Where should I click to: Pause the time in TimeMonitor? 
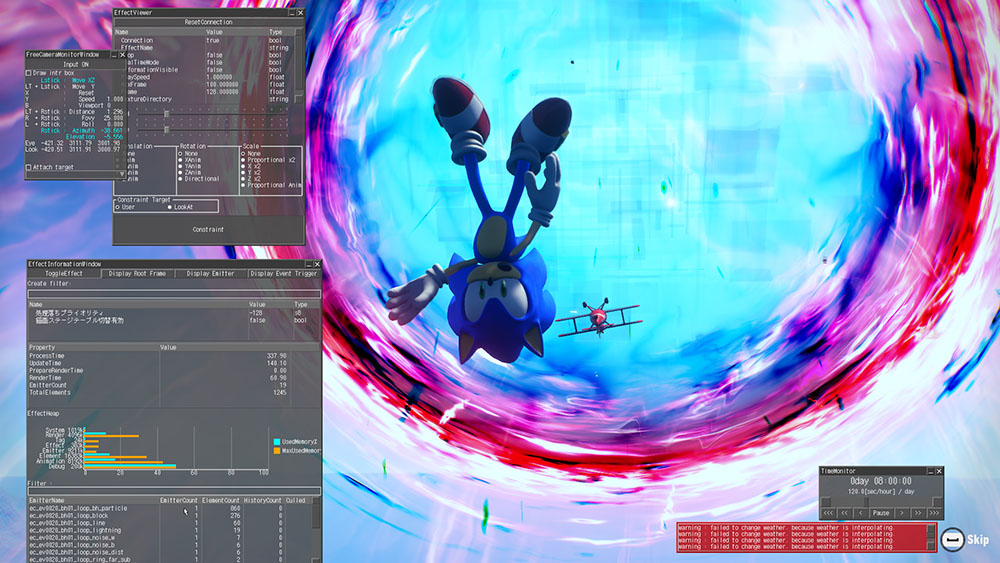pyautogui.click(x=881, y=513)
